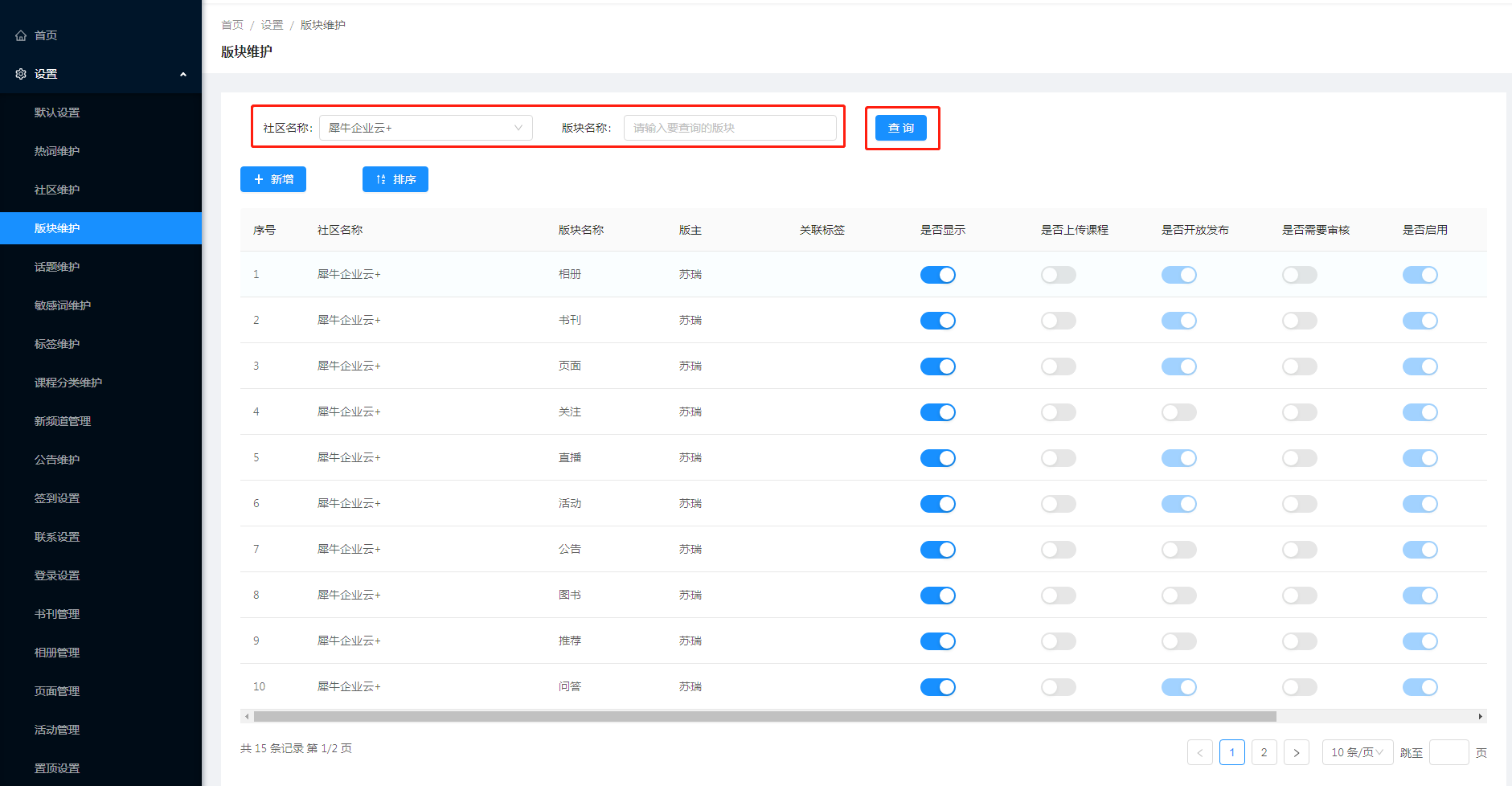Screen dimensions: 1512x786
Task: Click the home icon in the sidebar
Action: pyautogui.click(x=21, y=35)
